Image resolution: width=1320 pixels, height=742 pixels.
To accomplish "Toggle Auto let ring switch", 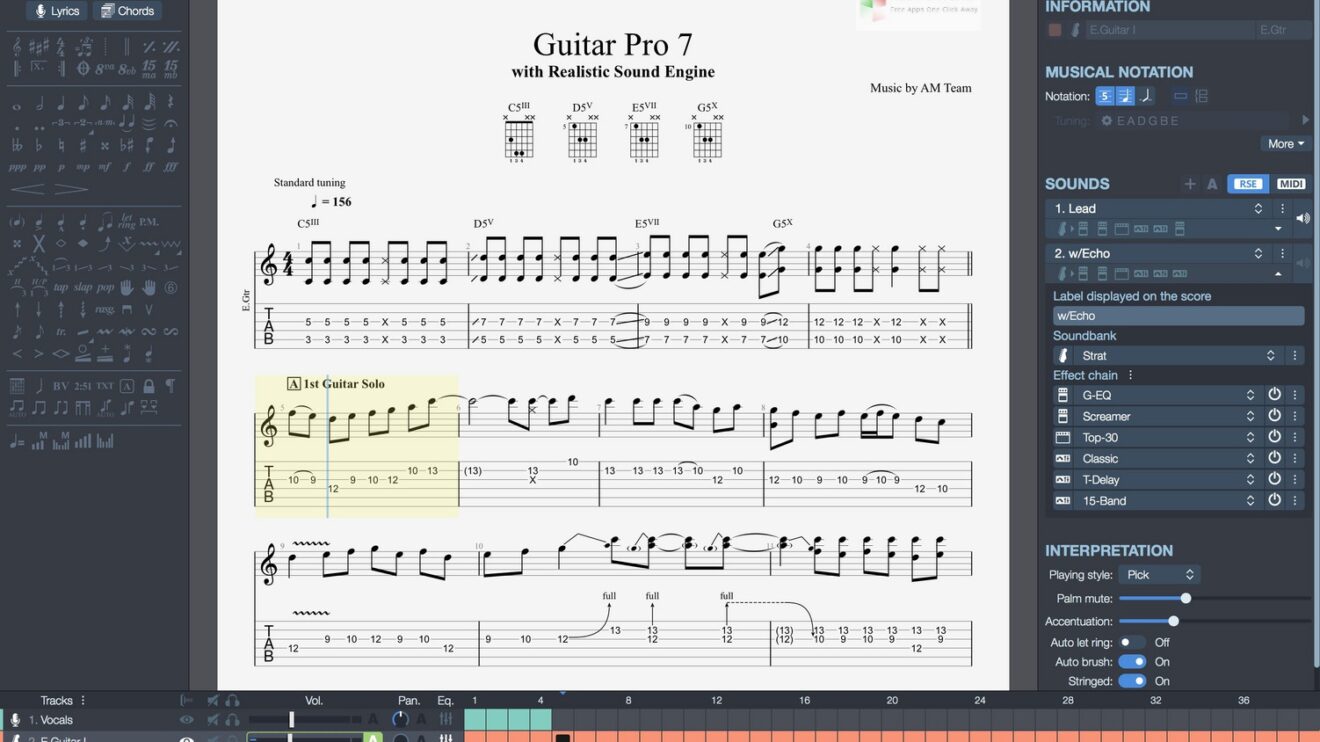I will (1132, 642).
